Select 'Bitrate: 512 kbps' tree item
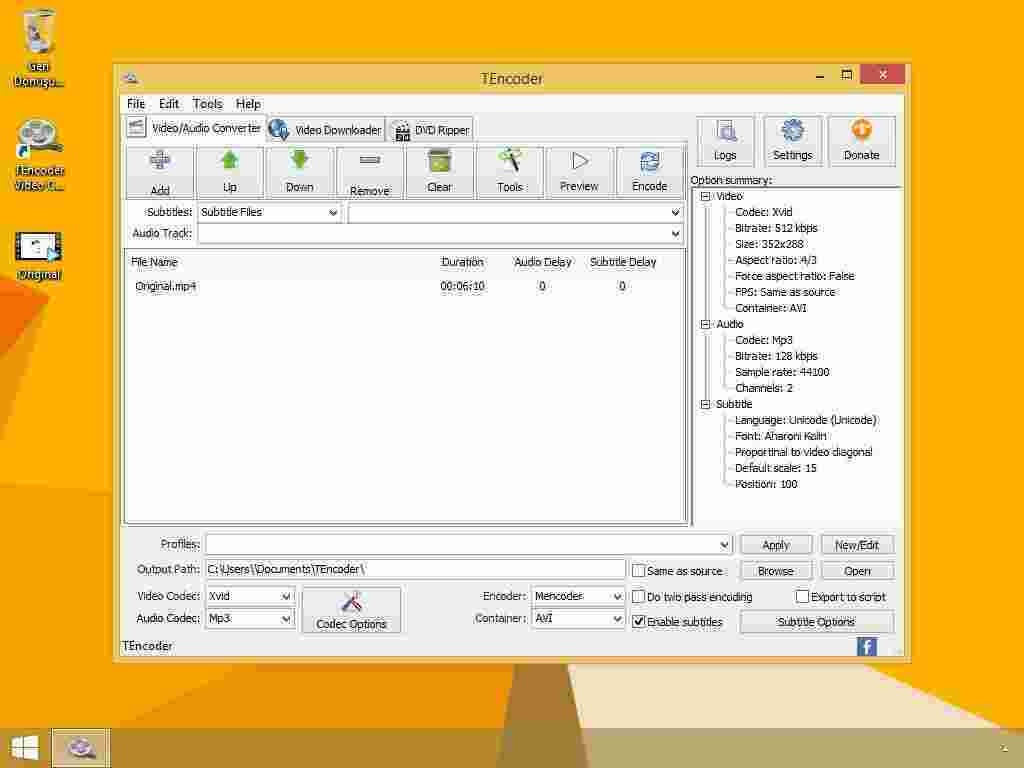The width and height of the screenshot is (1024, 768). (776, 228)
